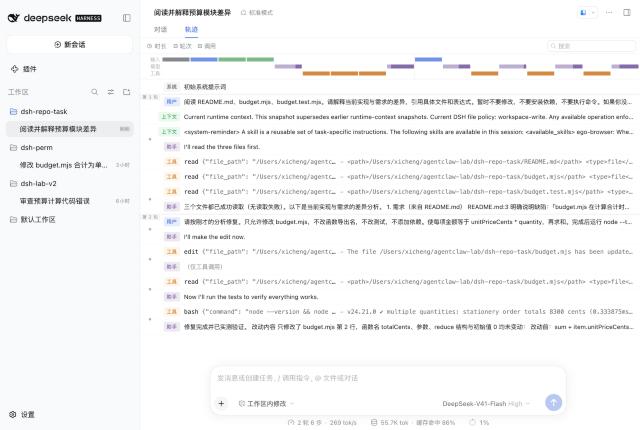Viewport: 640px width, 430px height.
Task: Start a new chat with 新会话
Action: [70, 44]
